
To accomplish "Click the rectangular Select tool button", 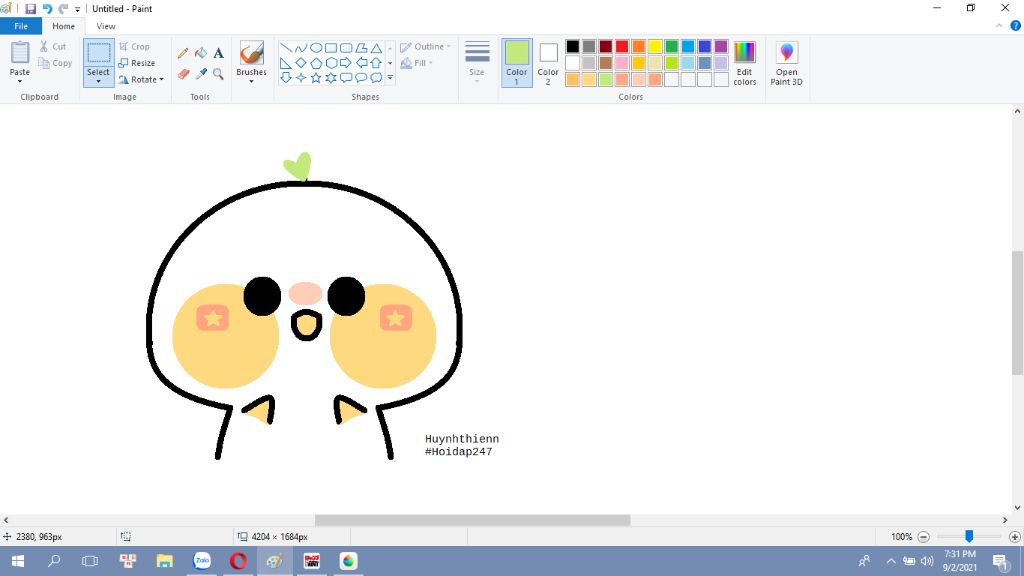I will tap(99, 54).
